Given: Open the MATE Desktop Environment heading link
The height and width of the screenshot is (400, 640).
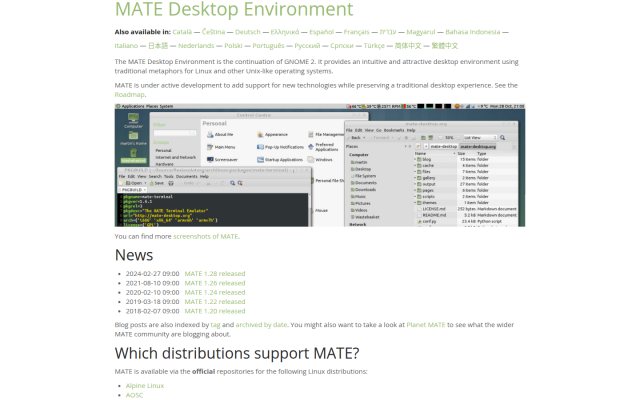Looking at the screenshot, I should tap(234, 9).
